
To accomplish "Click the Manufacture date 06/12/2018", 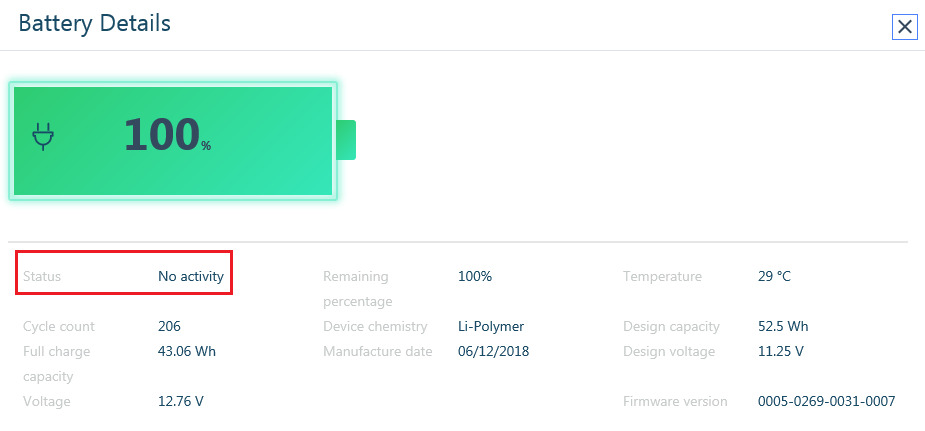I will pos(493,351).
